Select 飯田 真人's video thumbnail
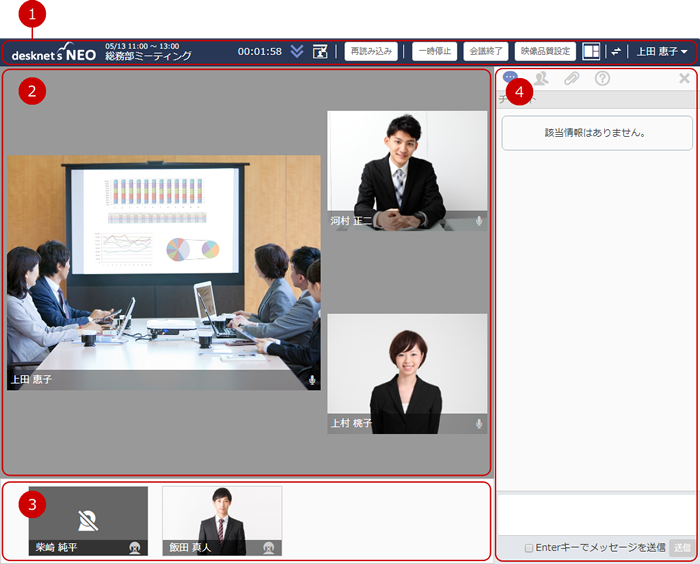This screenshot has height=564, width=700. tap(221, 520)
